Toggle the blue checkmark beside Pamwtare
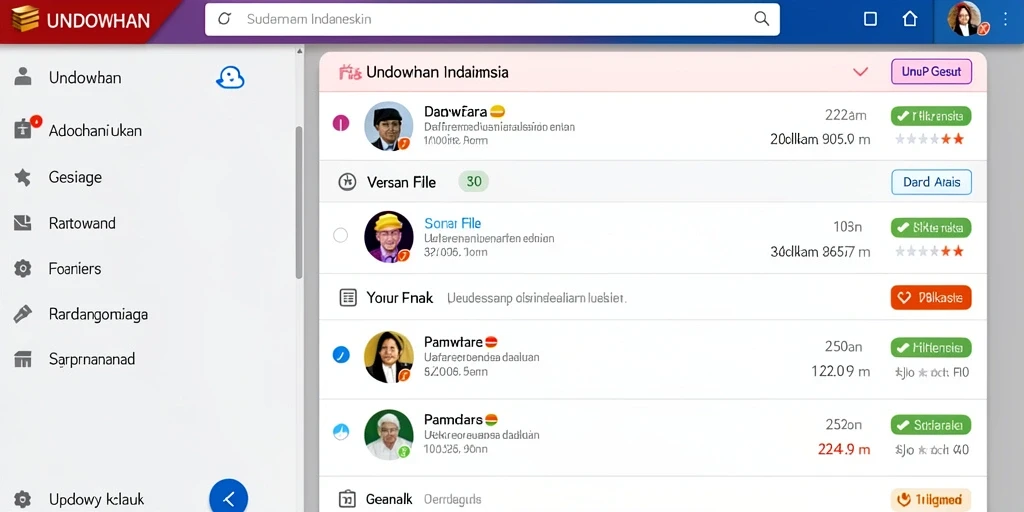The image size is (1024, 512). (341, 355)
